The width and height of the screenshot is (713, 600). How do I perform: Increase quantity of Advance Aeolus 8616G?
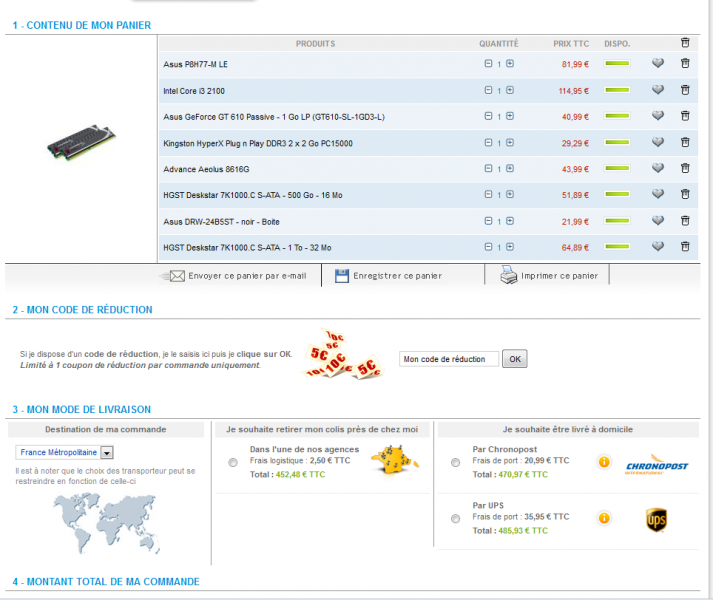510,168
